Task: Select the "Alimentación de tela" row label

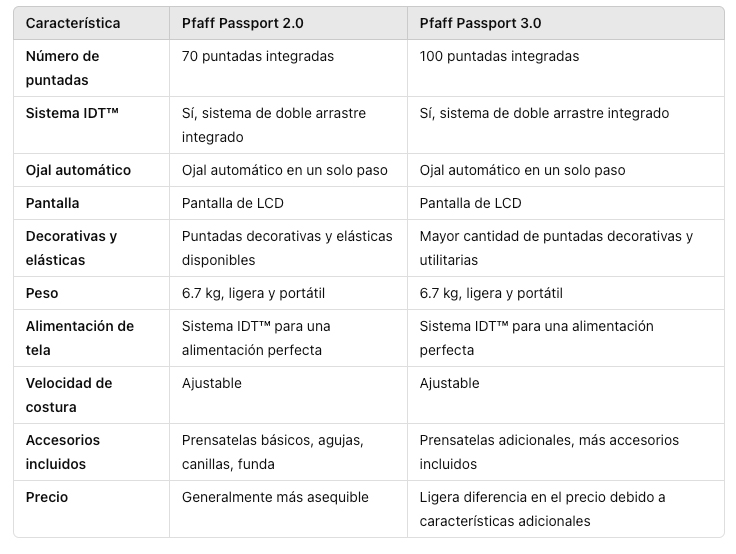Action: pyautogui.click(x=79, y=338)
